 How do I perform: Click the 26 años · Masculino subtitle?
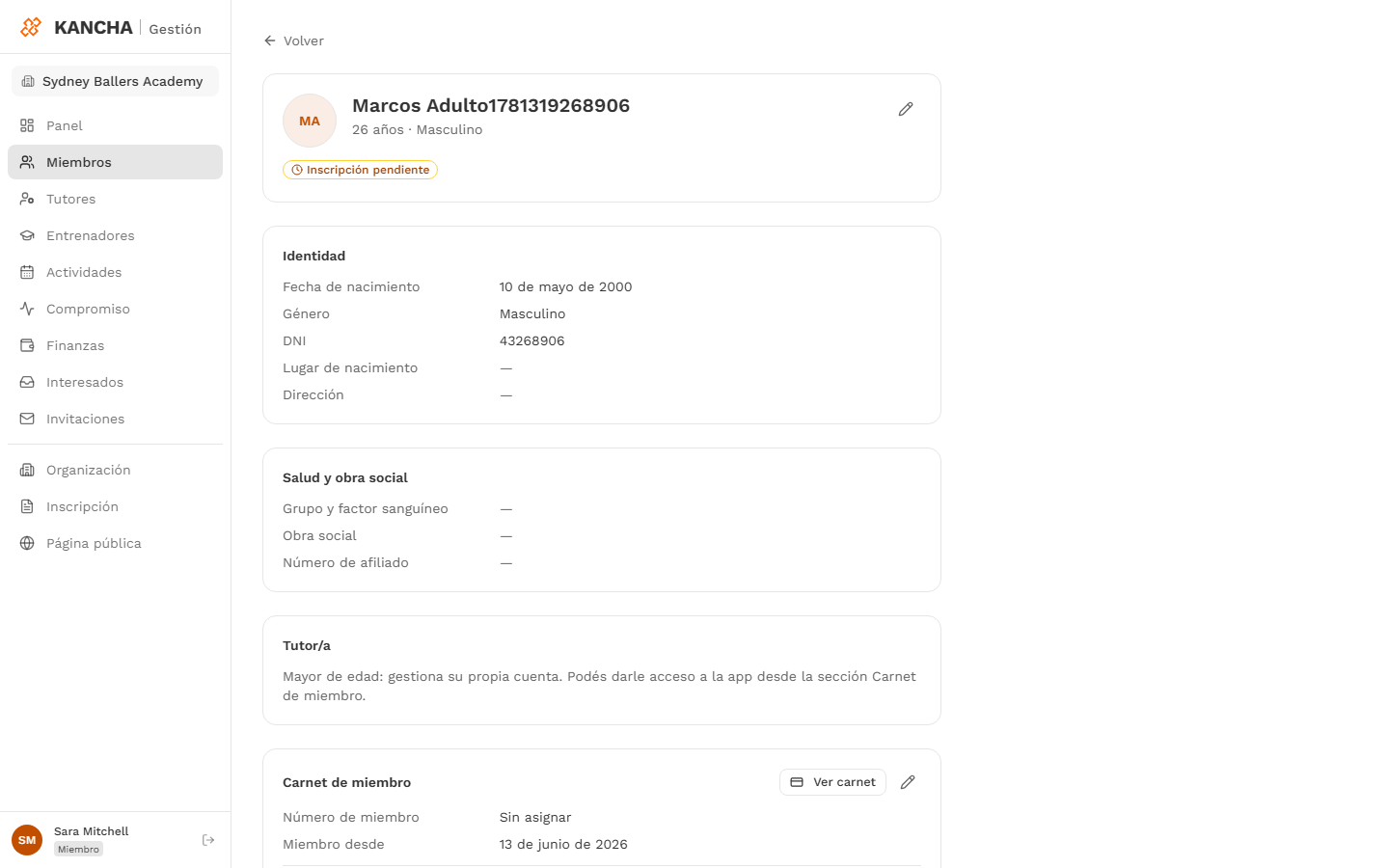point(418,129)
